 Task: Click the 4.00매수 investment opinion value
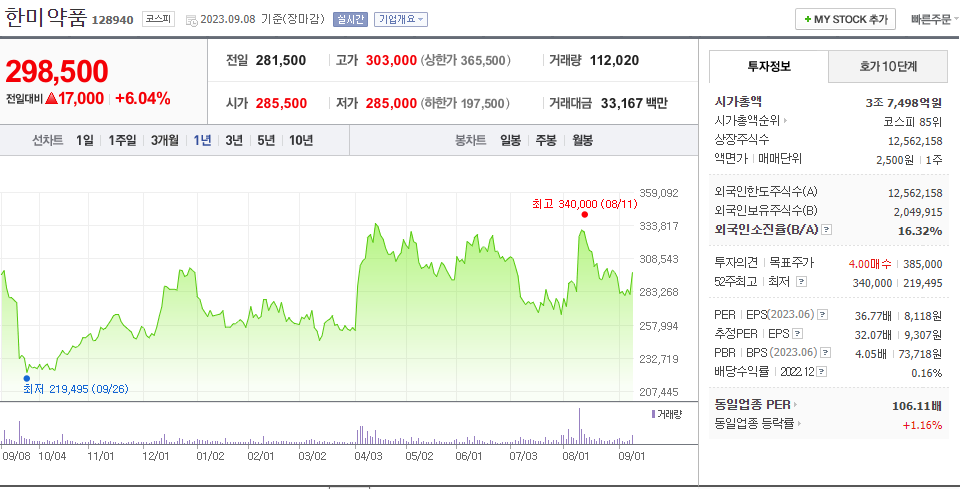[870, 264]
